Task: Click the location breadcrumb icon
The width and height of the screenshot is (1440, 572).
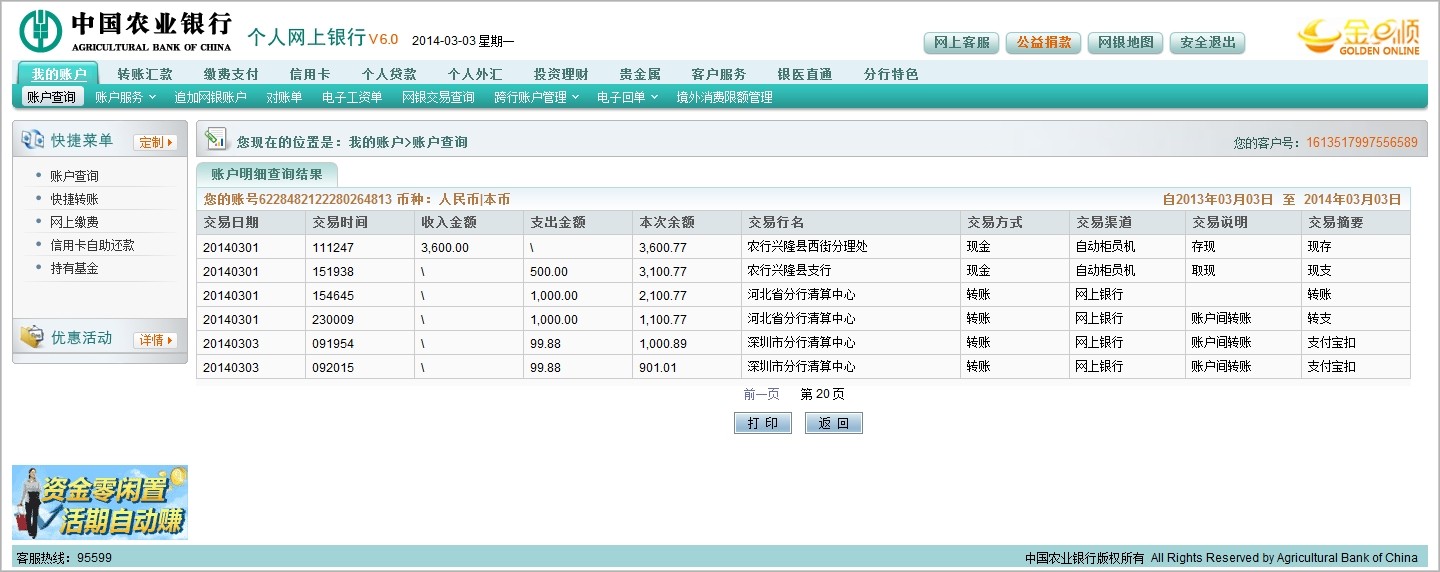Action: click(216, 141)
